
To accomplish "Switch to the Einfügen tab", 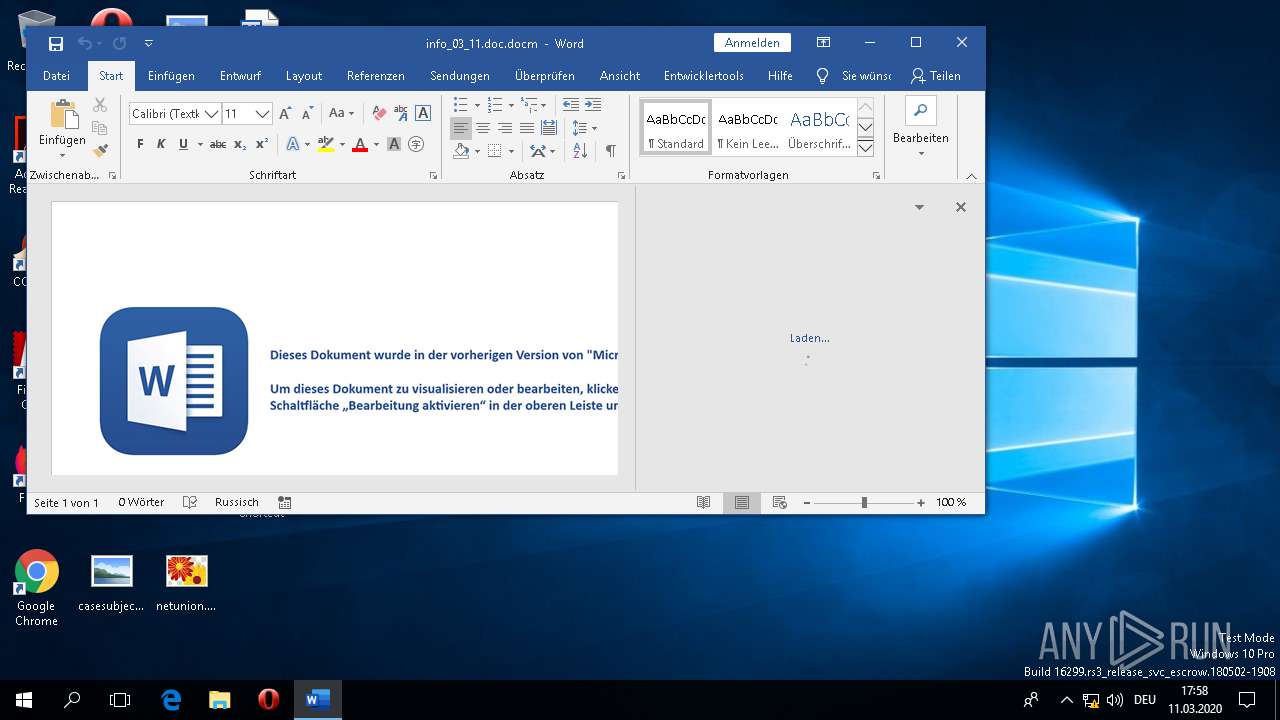I will [x=171, y=76].
